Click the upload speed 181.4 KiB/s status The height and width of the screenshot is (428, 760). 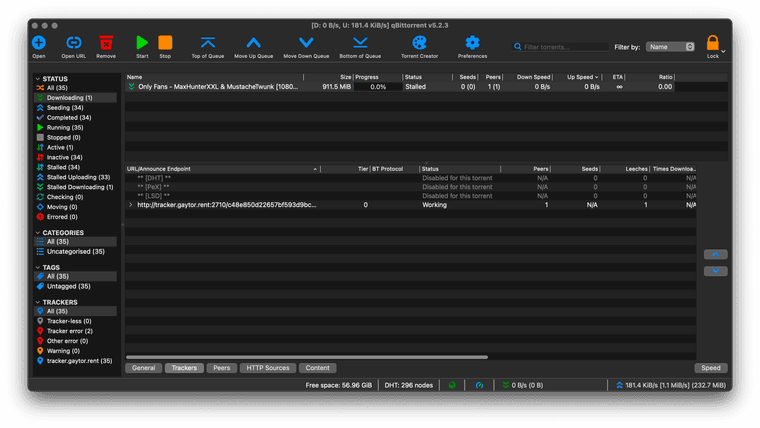(671, 385)
